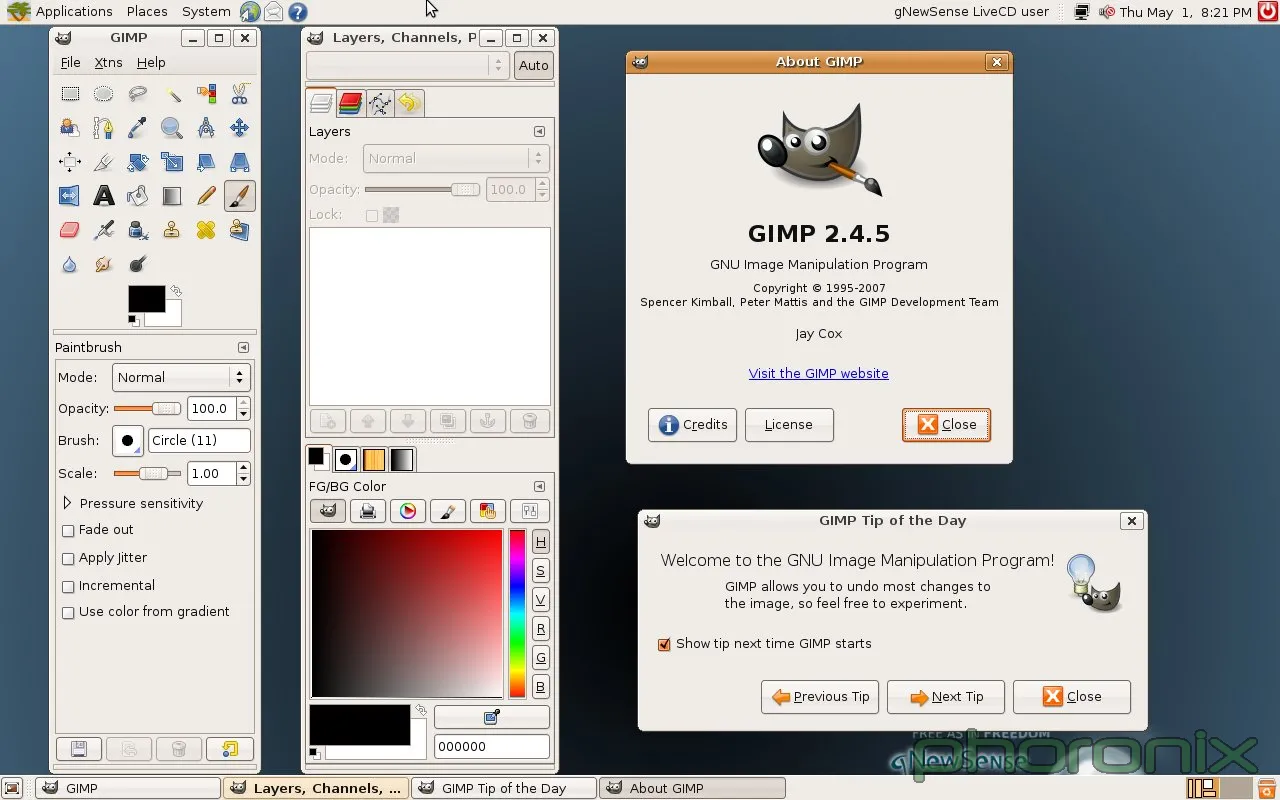
Task: Click the Paintbrush Opacity slider
Action: click(147, 408)
